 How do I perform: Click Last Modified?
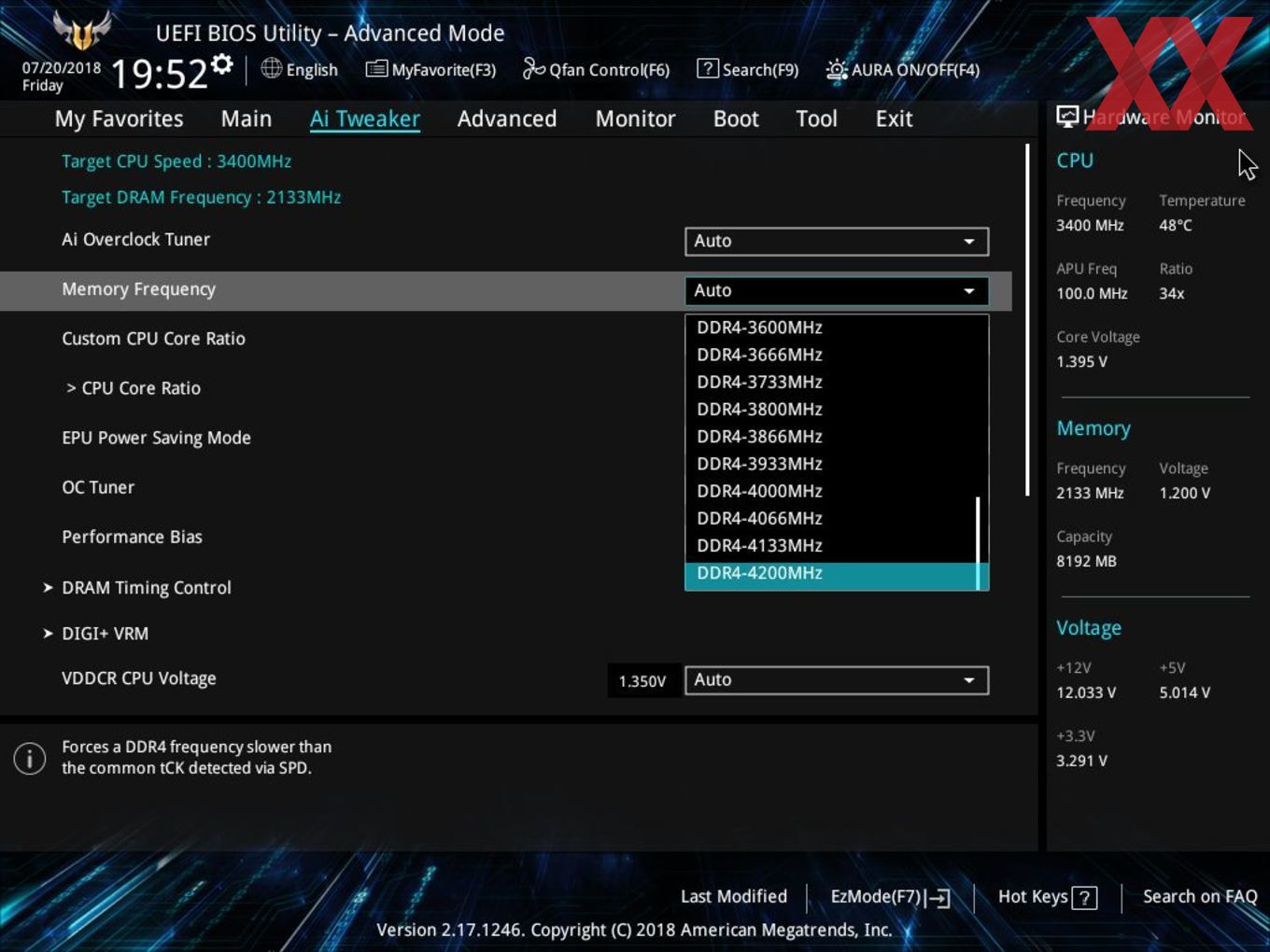[734, 897]
